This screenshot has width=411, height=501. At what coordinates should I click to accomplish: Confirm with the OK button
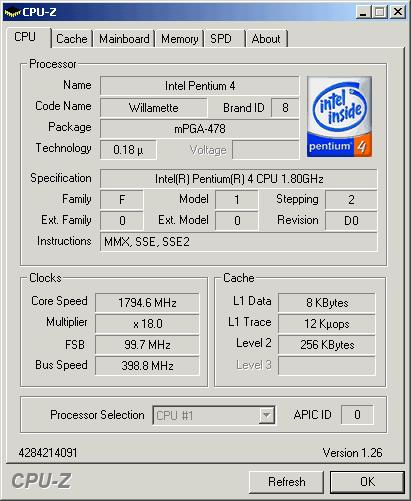[367, 482]
